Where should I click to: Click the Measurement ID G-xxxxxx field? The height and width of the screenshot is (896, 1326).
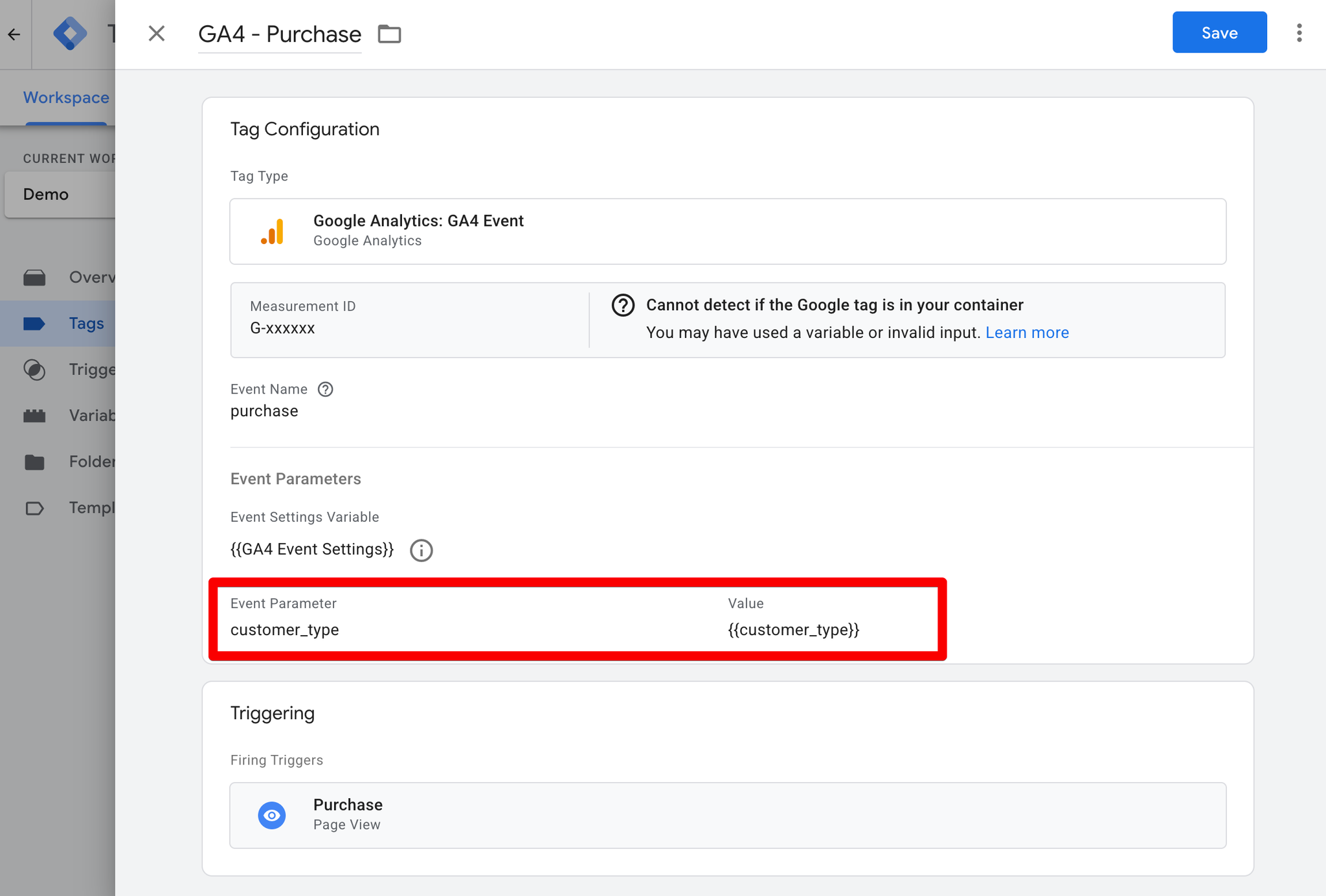pos(282,328)
